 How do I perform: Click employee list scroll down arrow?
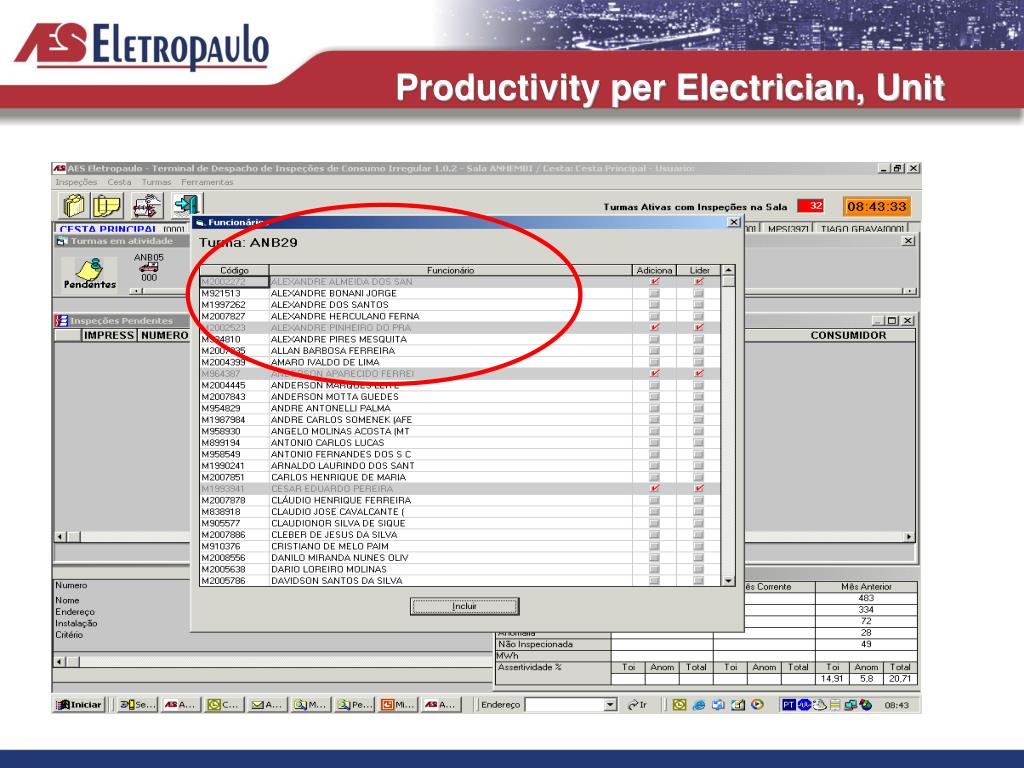pos(728,581)
